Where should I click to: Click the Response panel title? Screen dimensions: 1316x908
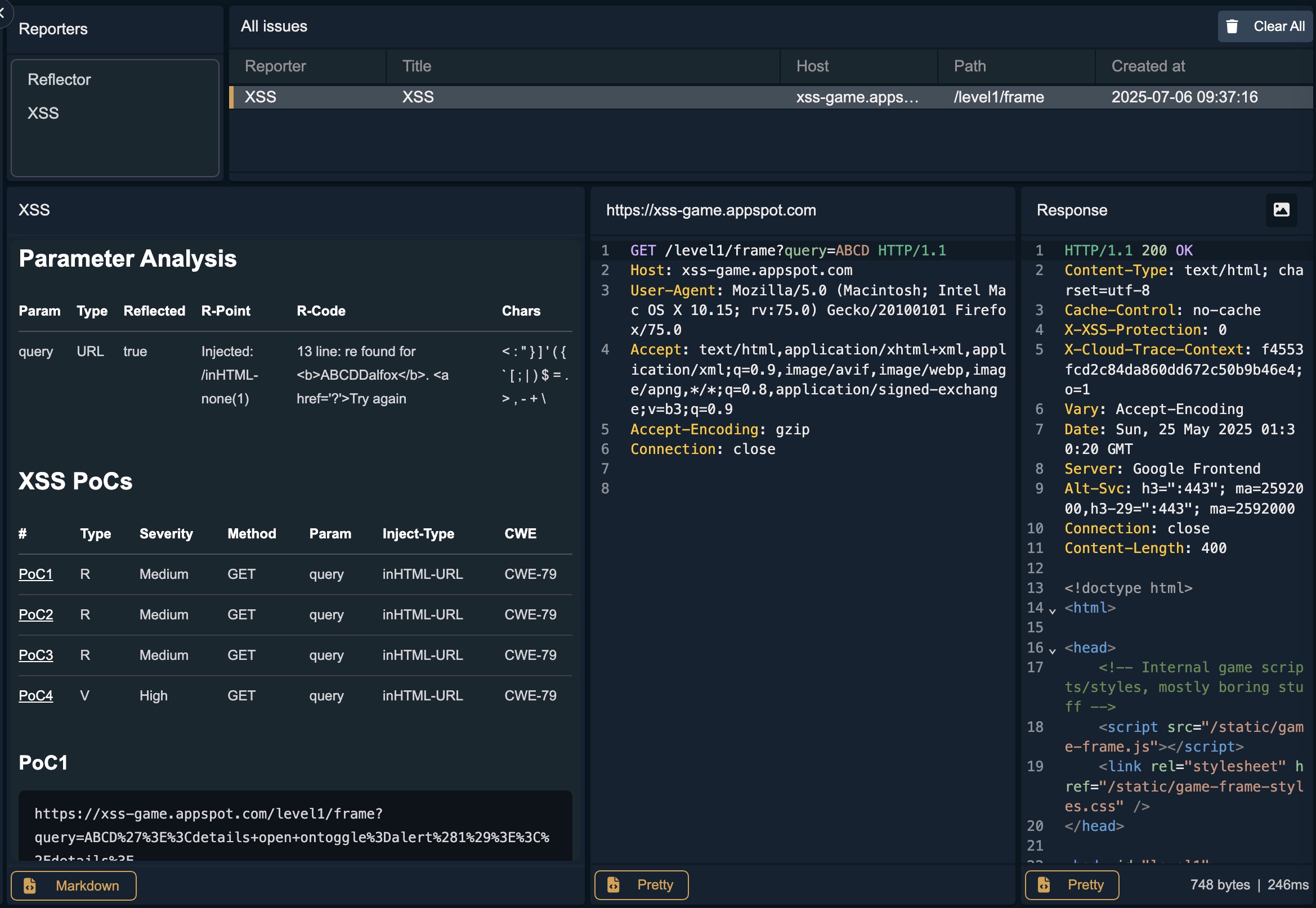click(1072, 210)
